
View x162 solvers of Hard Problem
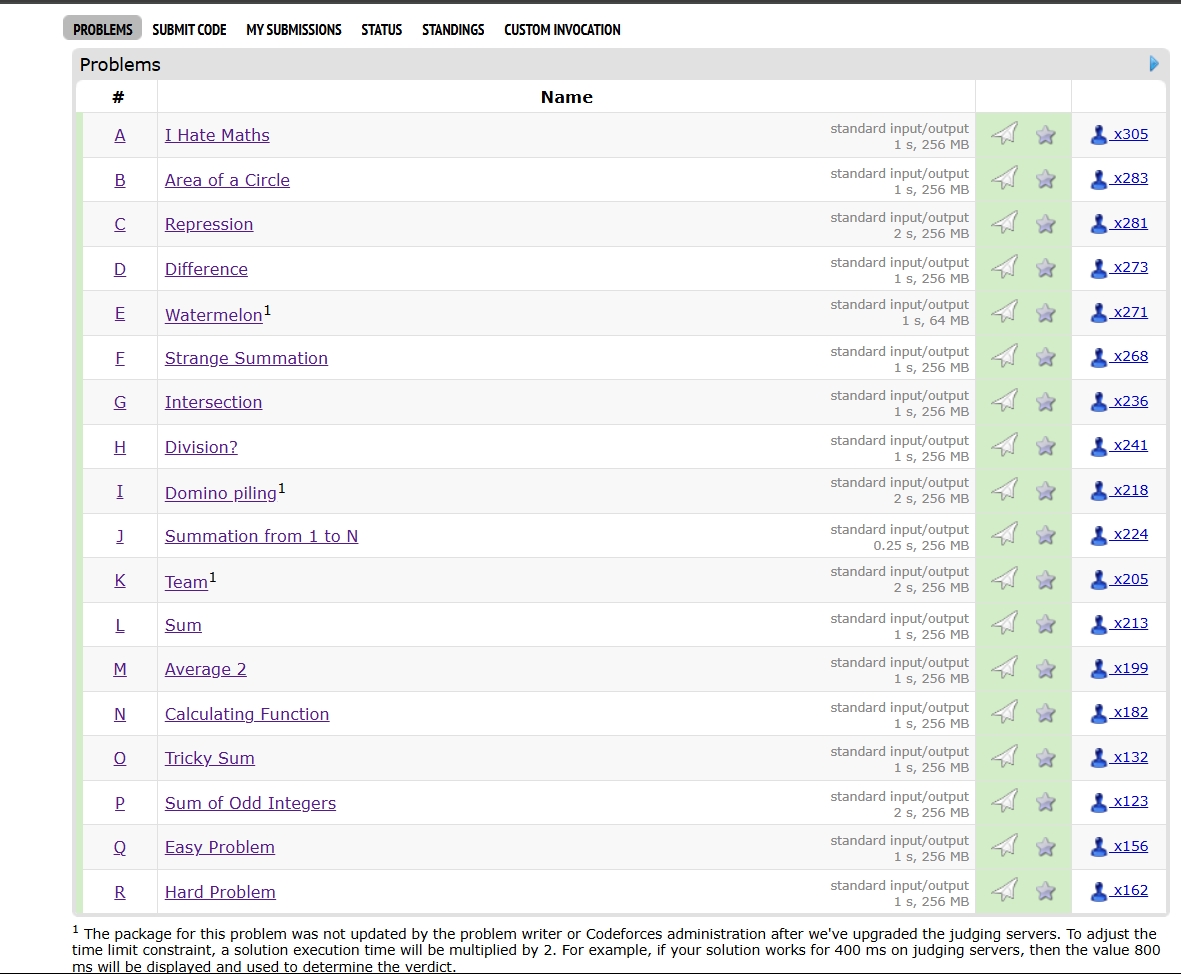click(1119, 890)
